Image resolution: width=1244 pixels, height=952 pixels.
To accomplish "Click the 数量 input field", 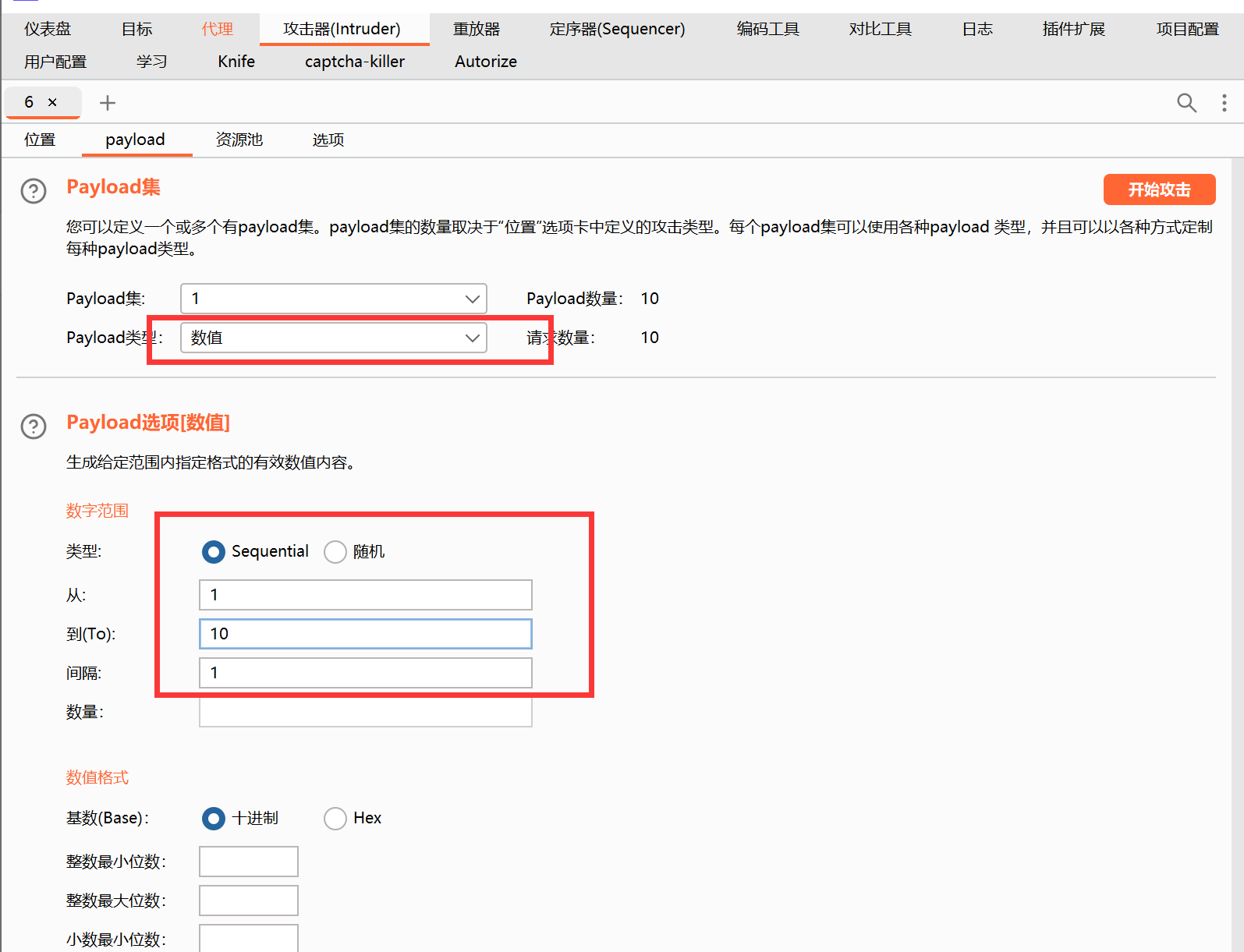I will (x=366, y=712).
